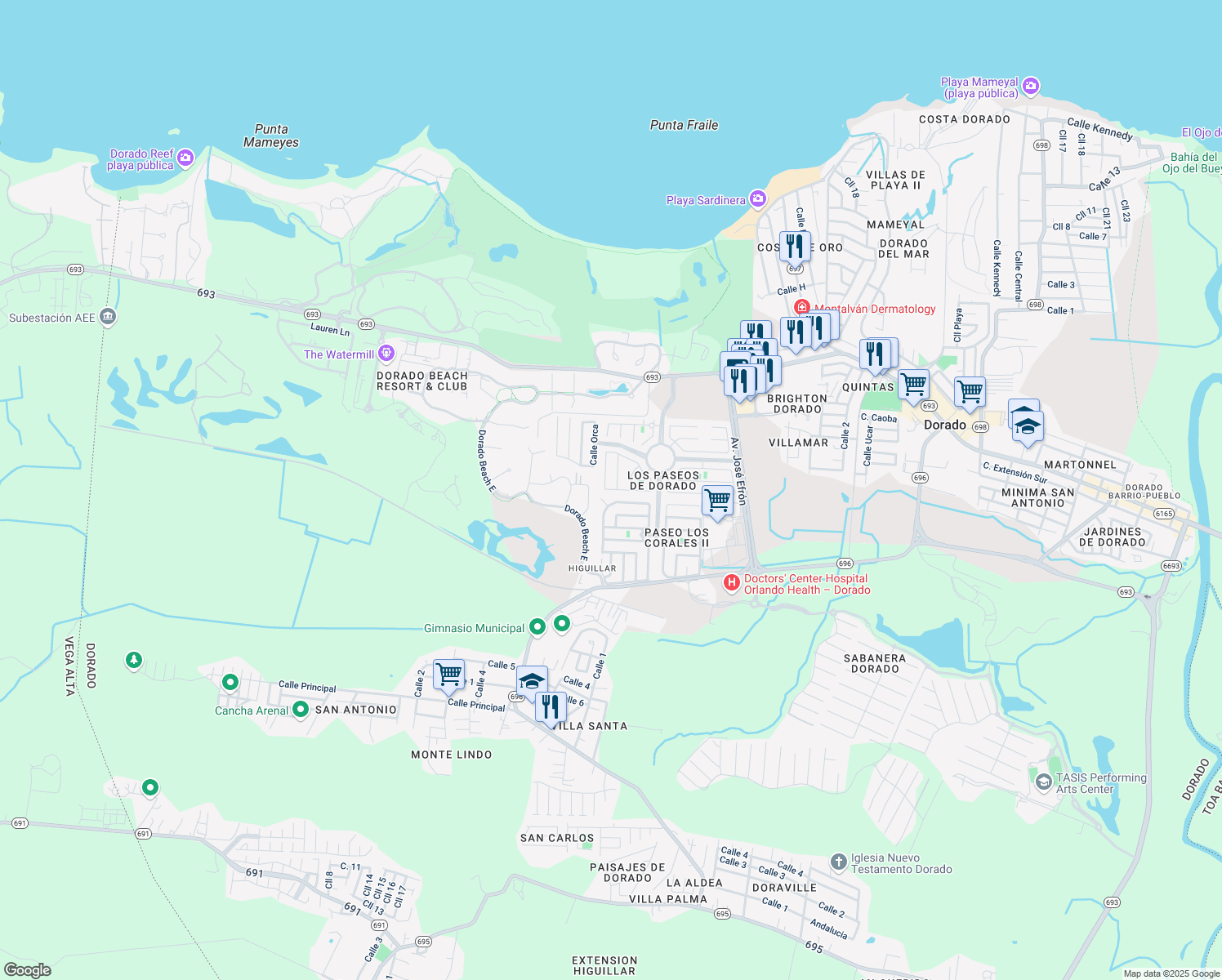This screenshot has height=980, width=1222.
Task: Click the DORAVILLE label
Action: (x=784, y=888)
